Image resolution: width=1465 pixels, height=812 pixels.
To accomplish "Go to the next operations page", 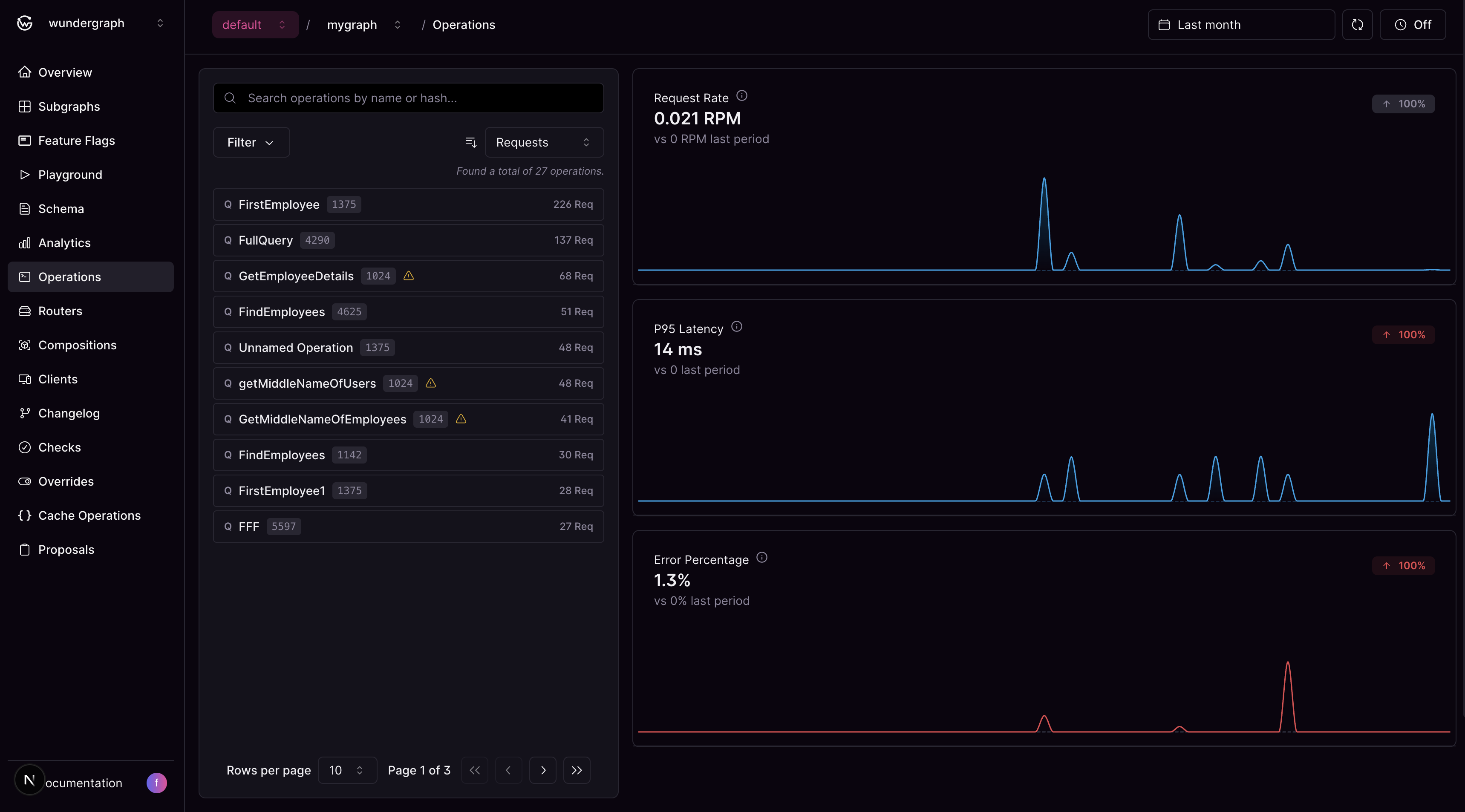I will [542, 770].
